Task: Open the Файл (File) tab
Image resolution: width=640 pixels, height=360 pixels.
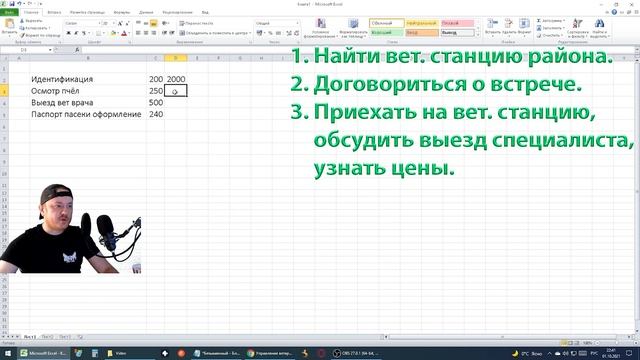Action: tap(9, 12)
